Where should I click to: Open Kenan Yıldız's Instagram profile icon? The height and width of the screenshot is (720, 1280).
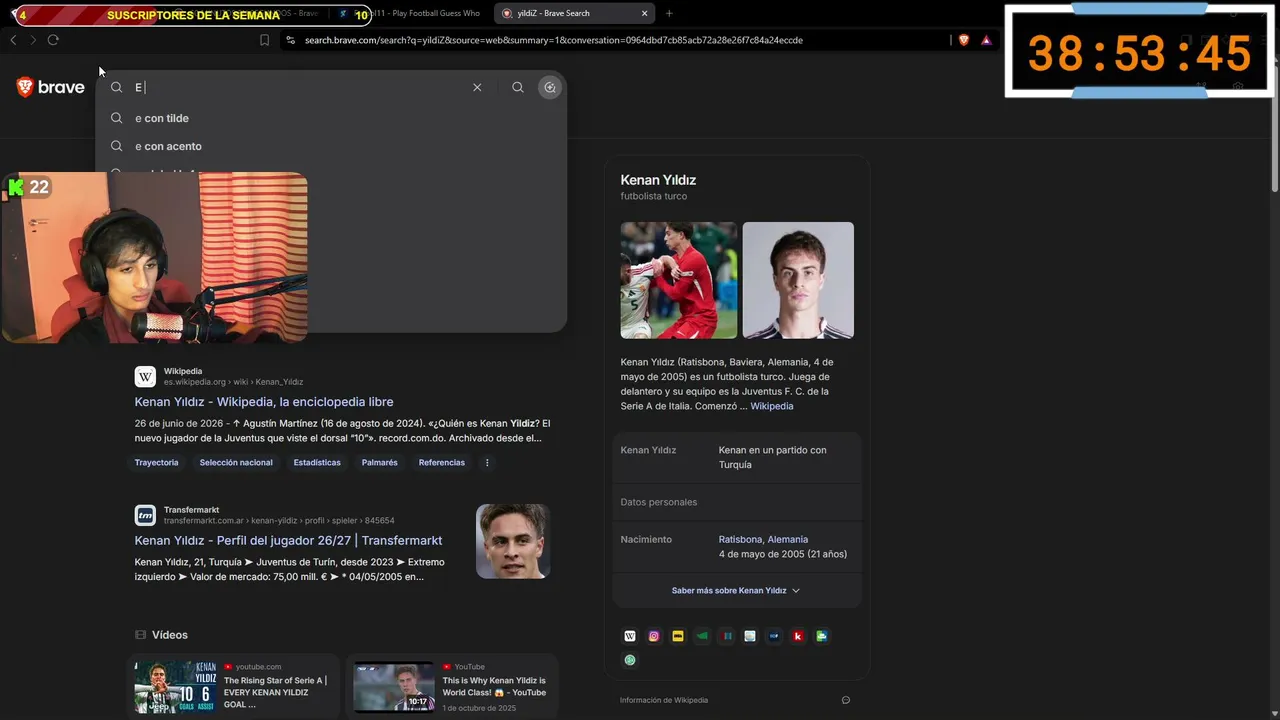[654, 636]
